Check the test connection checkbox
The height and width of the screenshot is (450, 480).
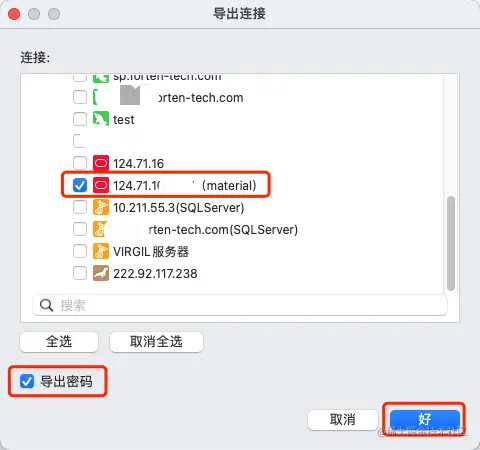tap(80, 119)
